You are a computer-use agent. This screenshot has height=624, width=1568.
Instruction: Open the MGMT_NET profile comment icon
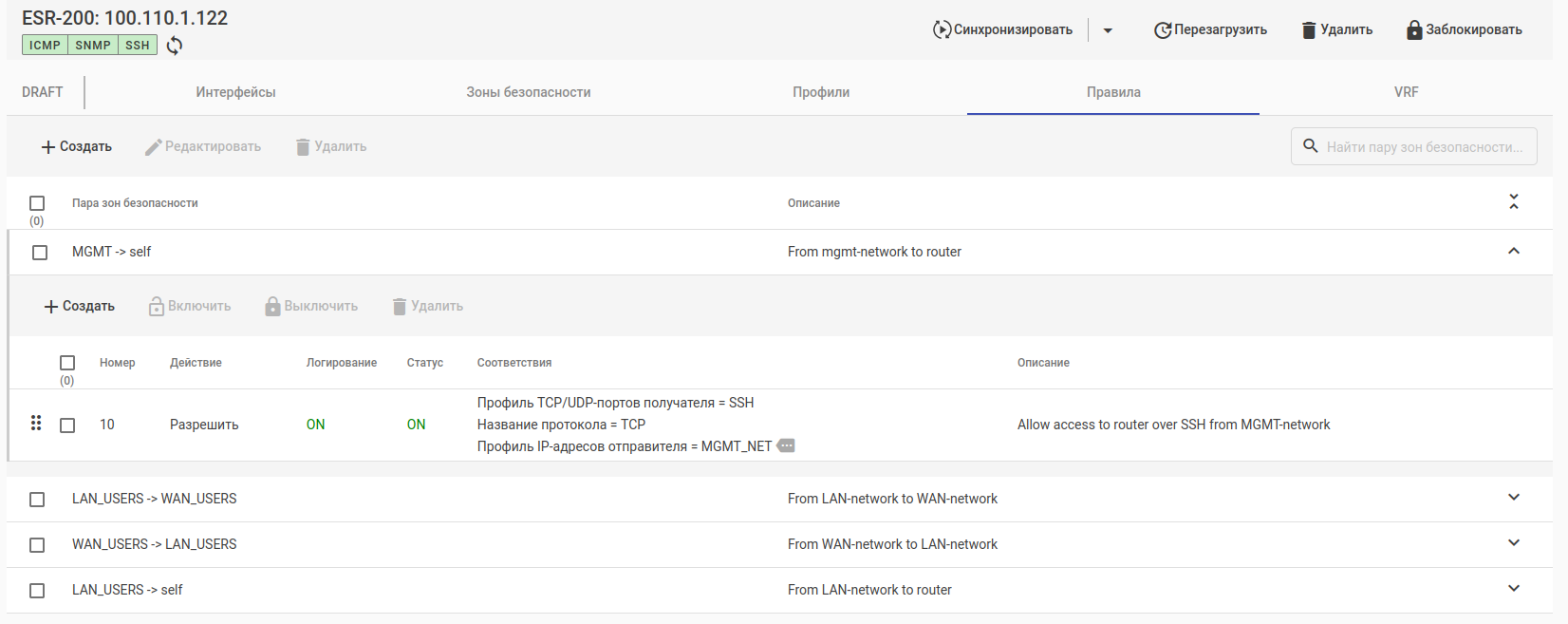pyautogui.click(x=786, y=446)
